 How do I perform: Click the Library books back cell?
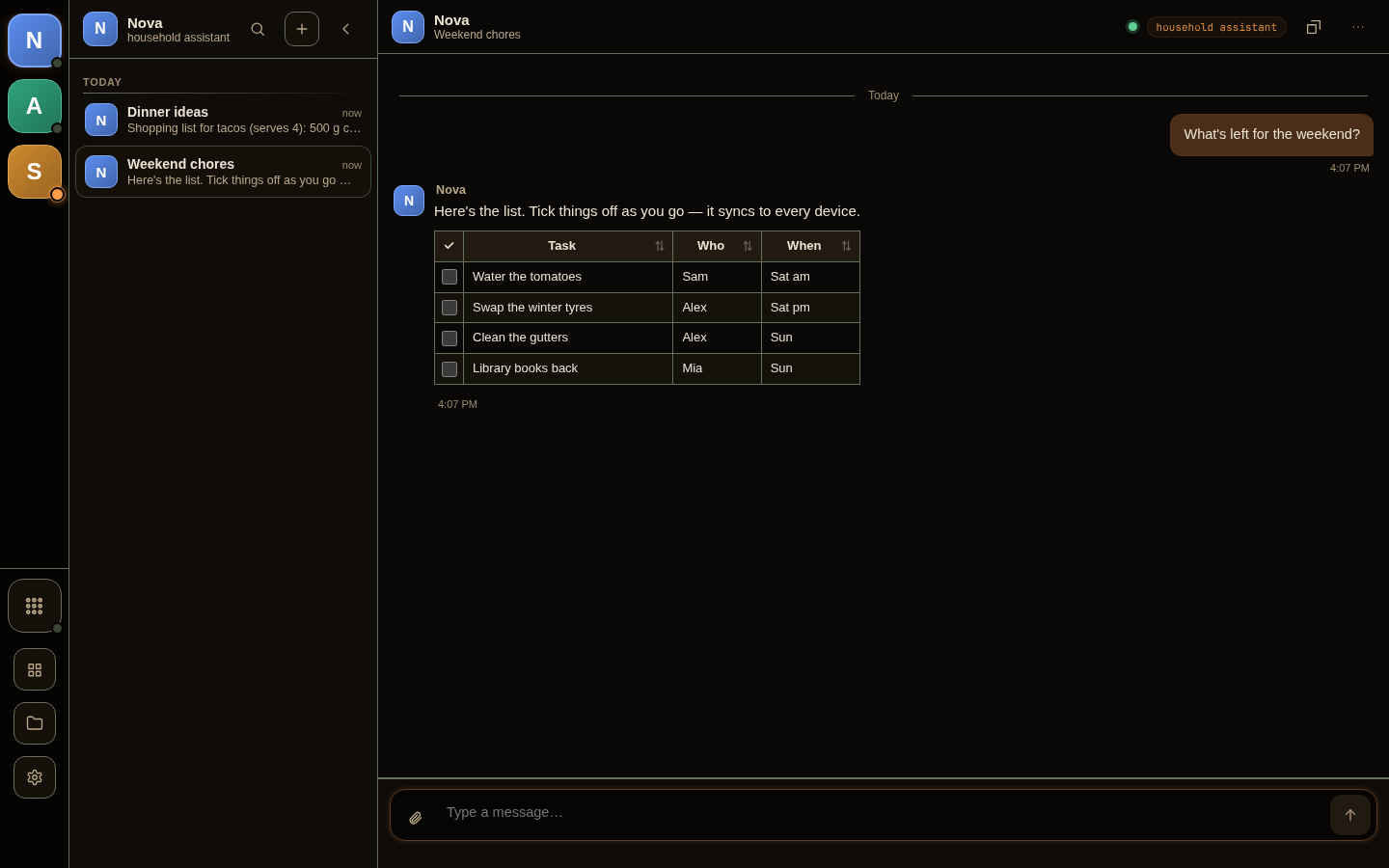click(568, 368)
